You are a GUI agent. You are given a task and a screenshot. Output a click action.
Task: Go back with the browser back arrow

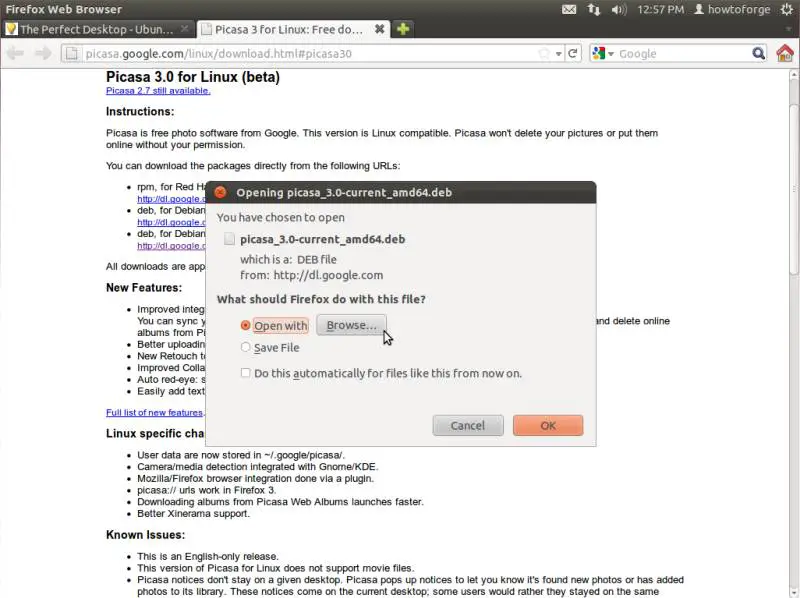tap(15, 53)
